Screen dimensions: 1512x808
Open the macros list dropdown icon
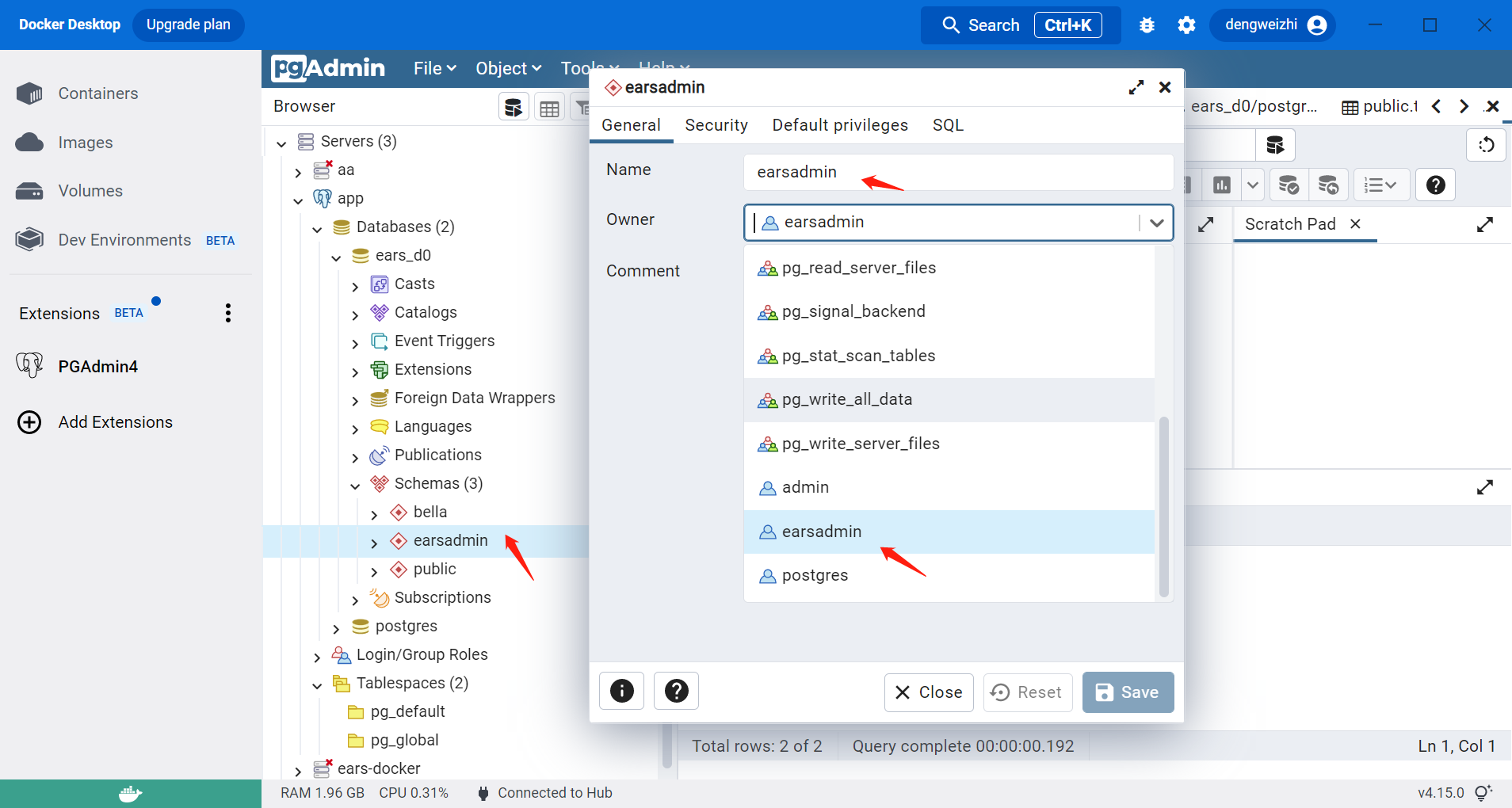coord(1381,185)
